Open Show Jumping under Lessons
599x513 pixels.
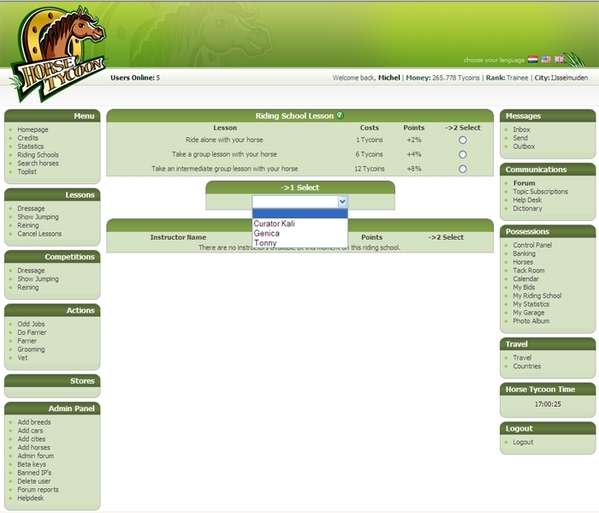click(38, 217)
